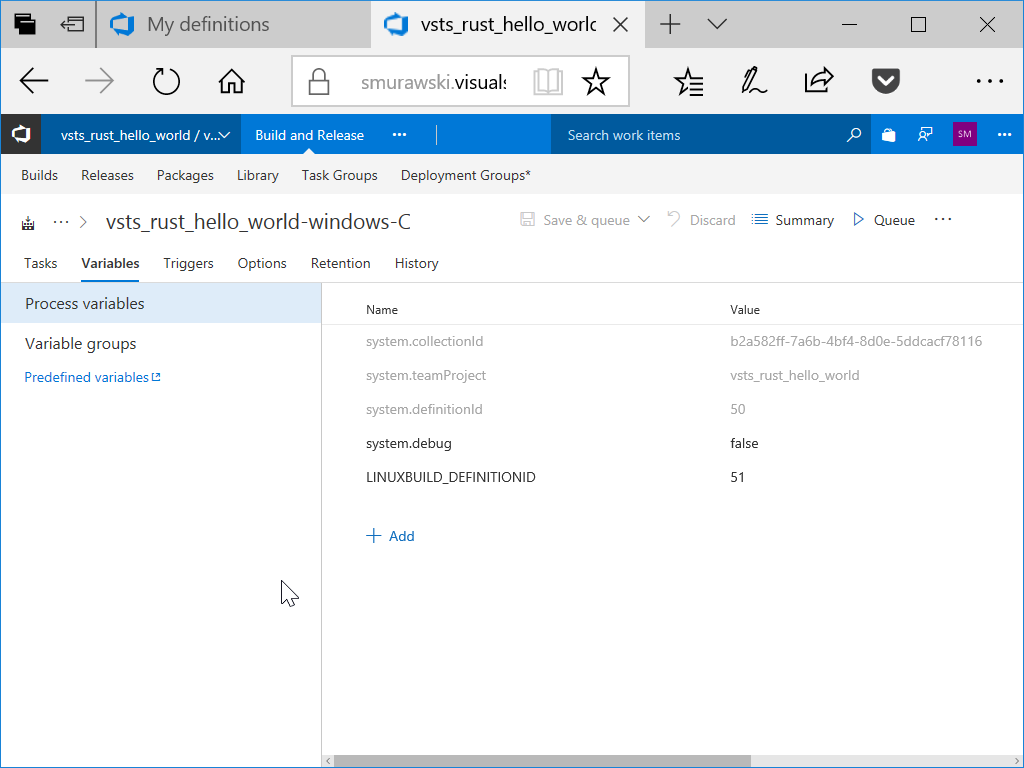Click the Pocket extension icon
Screen dimensions: 1024x768
pos(886,81)
